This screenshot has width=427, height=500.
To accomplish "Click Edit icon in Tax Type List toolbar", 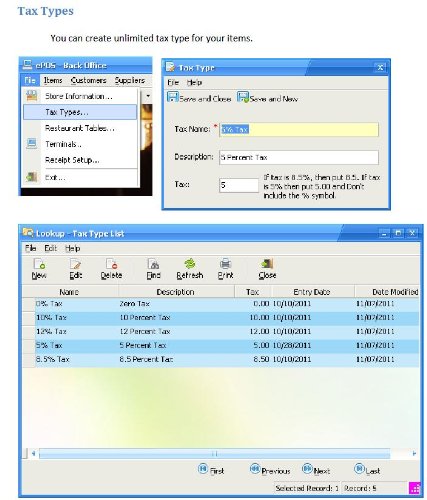I will pos(76,269).
